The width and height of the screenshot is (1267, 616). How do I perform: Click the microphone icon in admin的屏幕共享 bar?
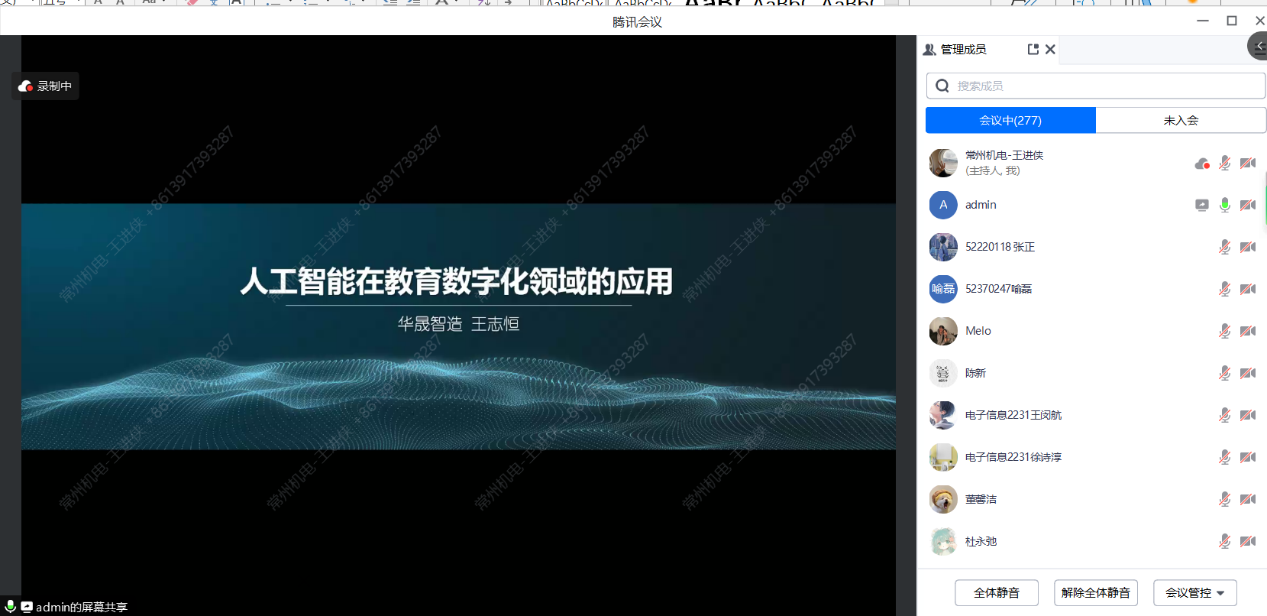pyautogui.click(x=10, y=607)
